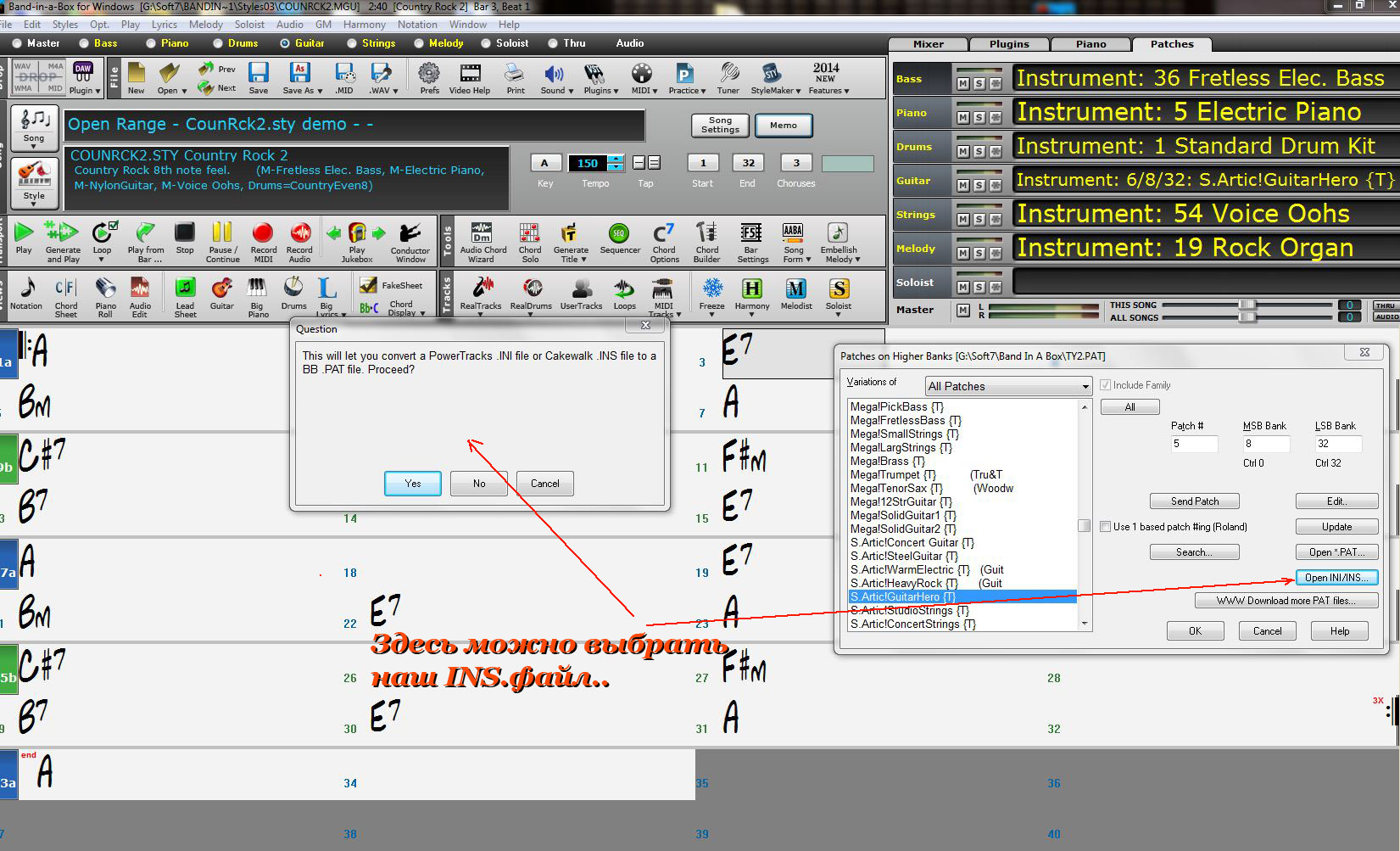Viewport: 1400px width, 851px height.
Task: Click Yes in the Question dialog
Action: point(412,484)
